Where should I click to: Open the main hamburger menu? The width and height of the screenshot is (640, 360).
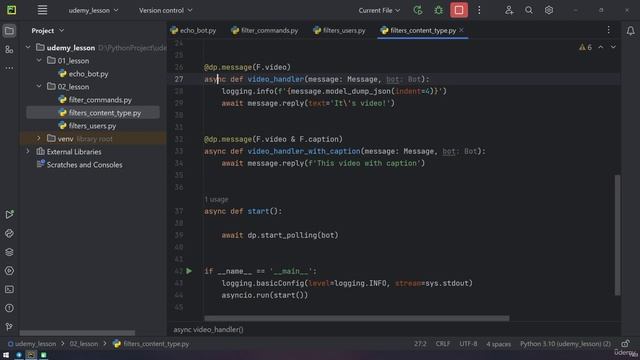(x=42, y=10)
